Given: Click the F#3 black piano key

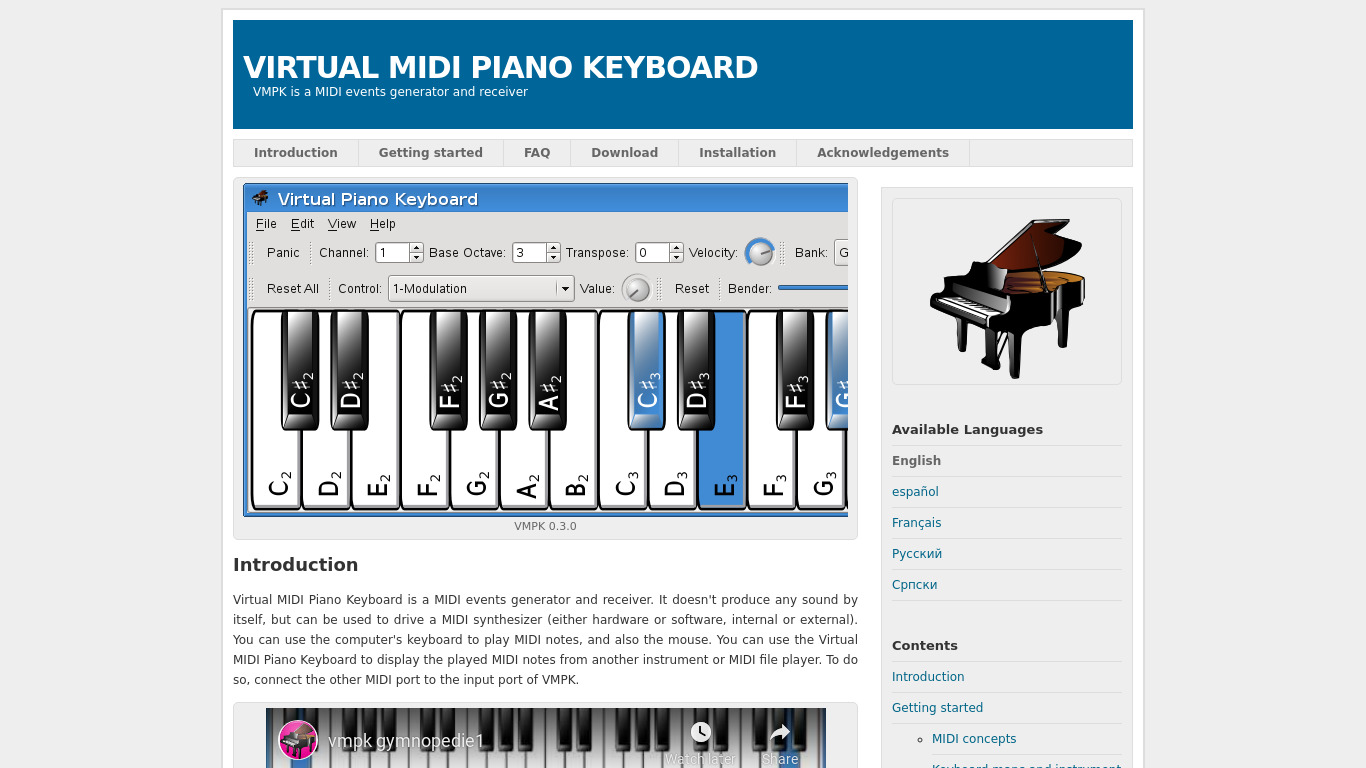Looking at the screenshot, I should 795,370.
